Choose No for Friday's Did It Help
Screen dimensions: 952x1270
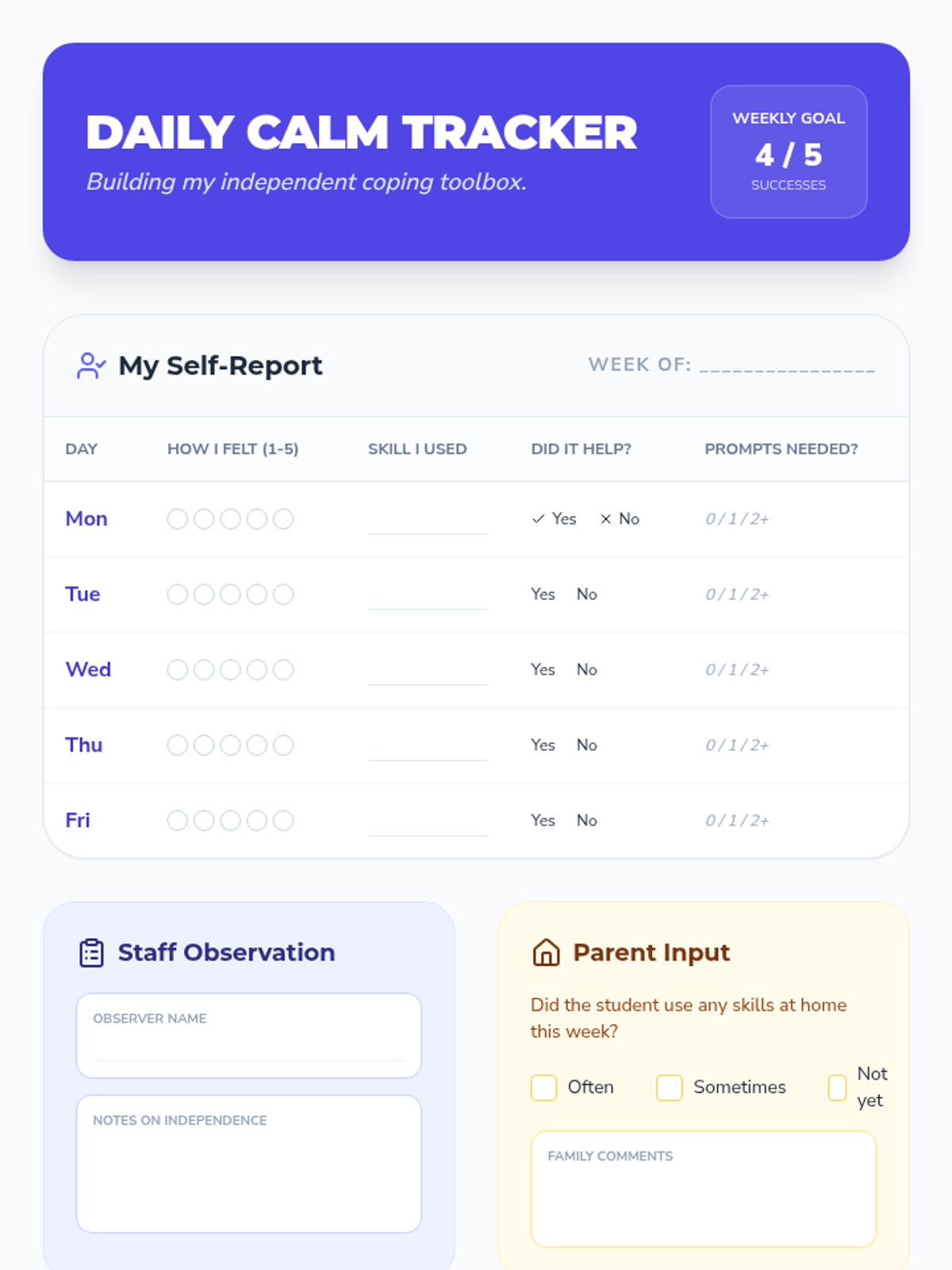pos(587,821)
